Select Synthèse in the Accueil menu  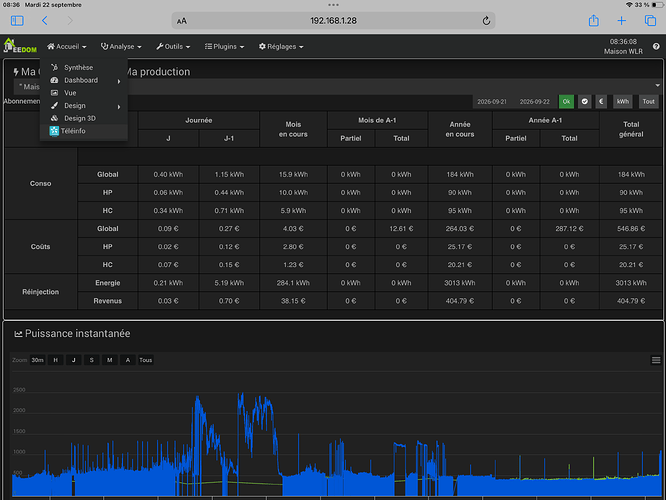click(x=79, y=68)
